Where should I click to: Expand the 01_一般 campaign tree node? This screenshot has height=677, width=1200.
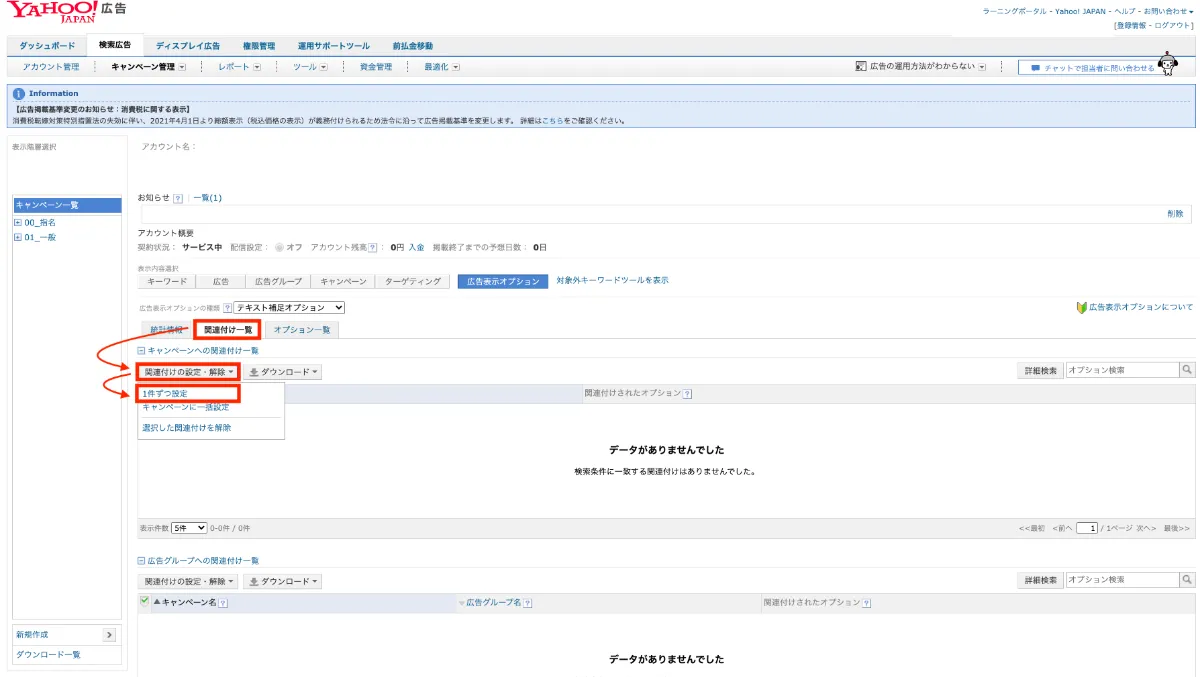coord(18,237)
